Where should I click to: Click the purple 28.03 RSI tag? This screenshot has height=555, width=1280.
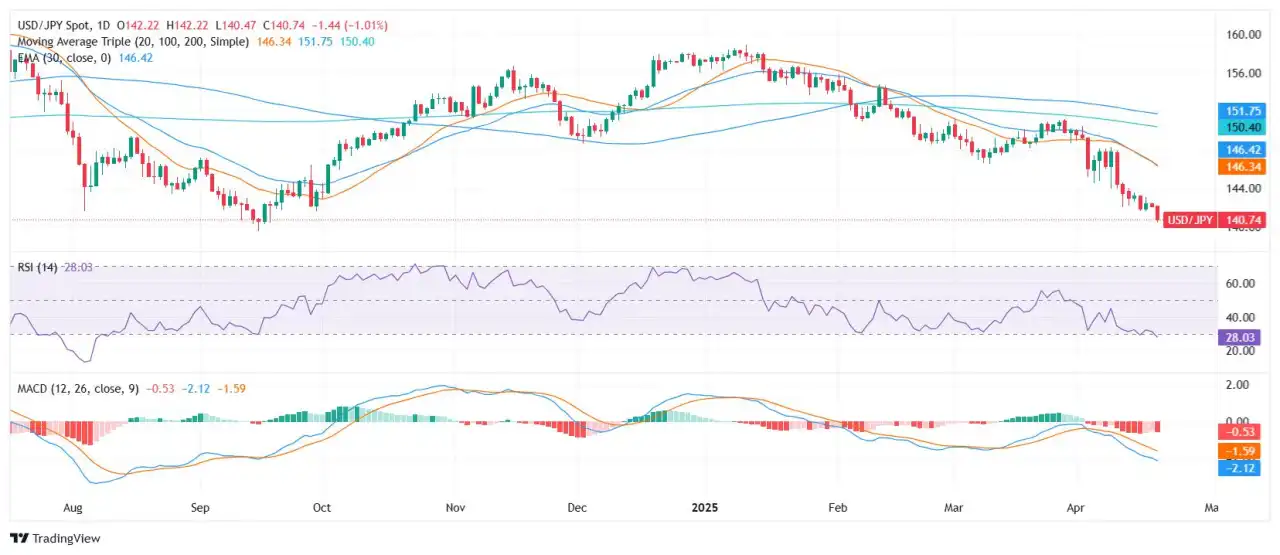point(1242,339)
